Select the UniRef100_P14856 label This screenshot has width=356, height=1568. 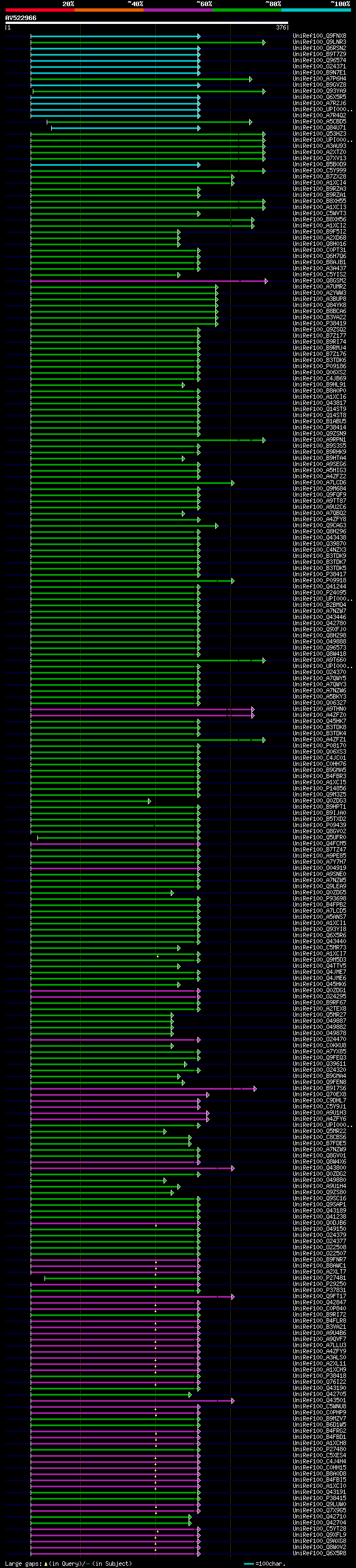pyautogui.click(x=319, y=788)
